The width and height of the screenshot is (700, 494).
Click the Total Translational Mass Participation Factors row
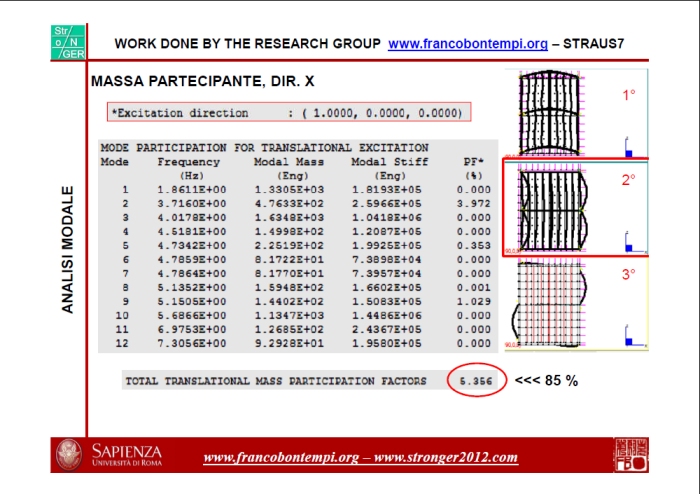click(x=275, y=381)
